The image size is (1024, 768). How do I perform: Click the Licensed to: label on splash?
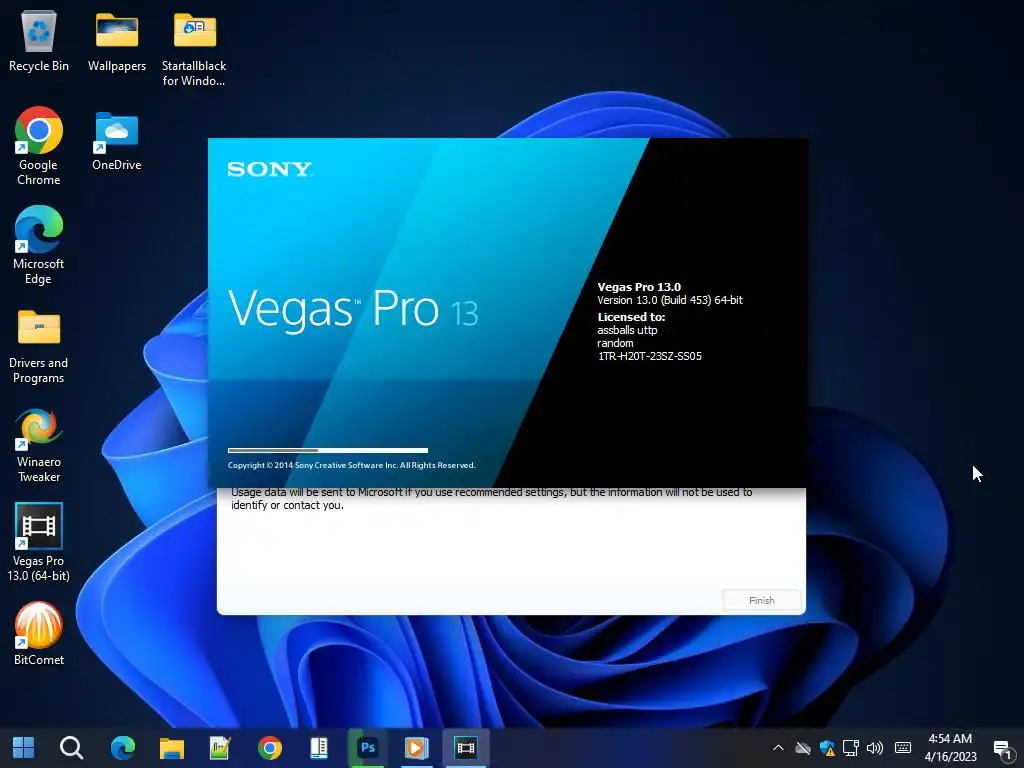(x=632, y=317)
